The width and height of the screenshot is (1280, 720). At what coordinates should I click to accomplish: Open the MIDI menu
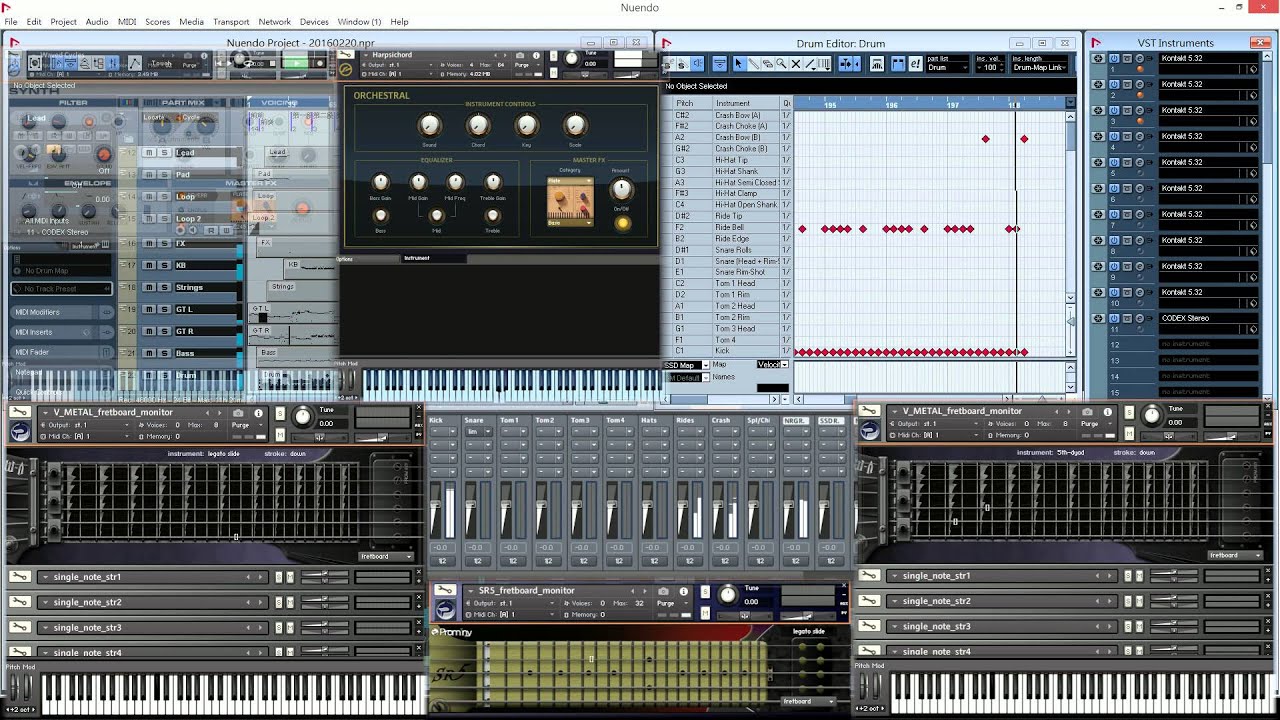[x=127, y=22]
